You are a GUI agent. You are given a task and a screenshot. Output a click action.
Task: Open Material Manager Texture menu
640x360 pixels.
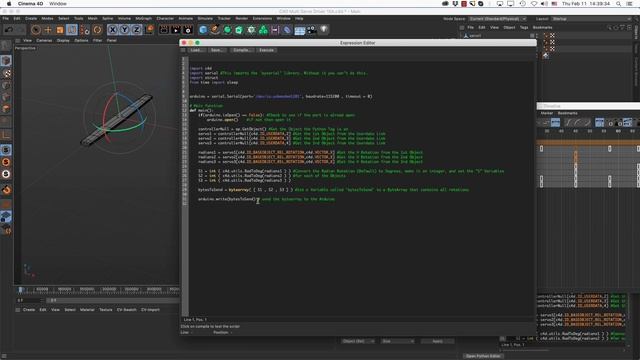coord(106,310)
